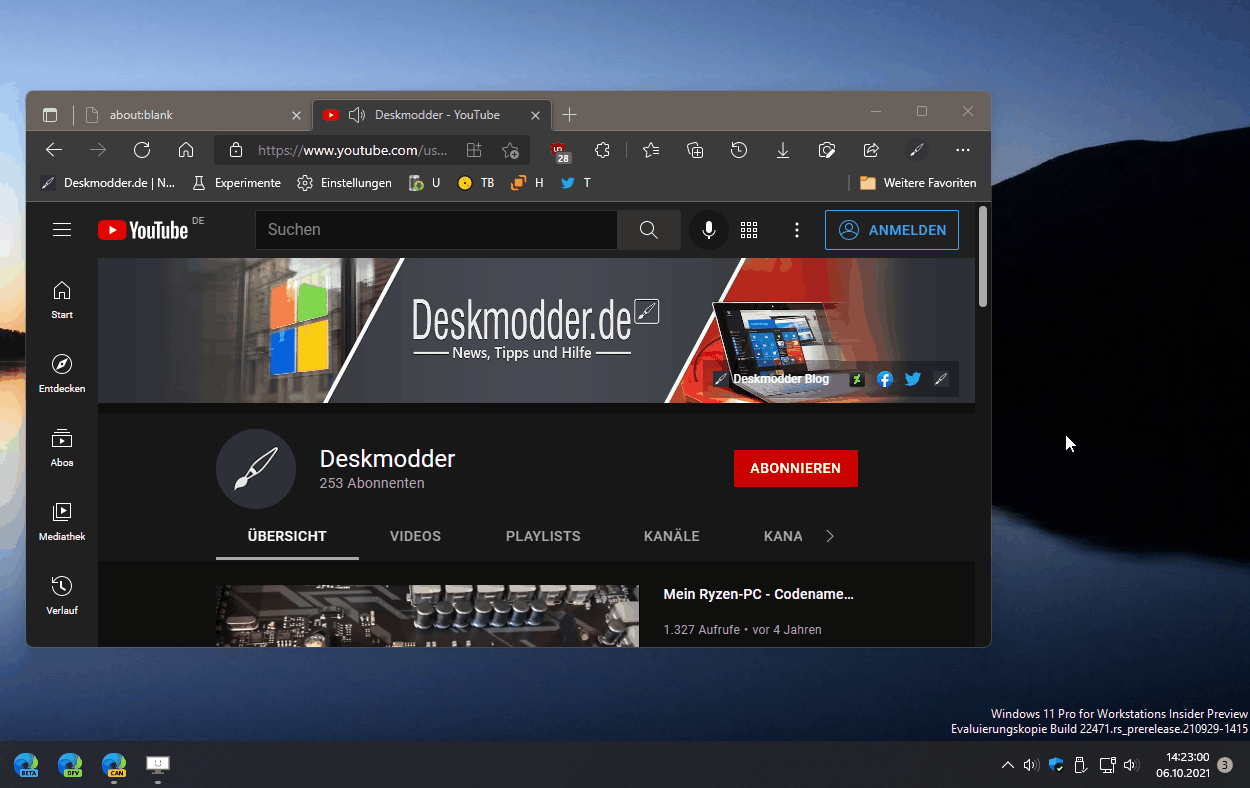Open the Mein Ryzen-PC video title
This screenshot has height=788, width=1250.
(759, 594)
